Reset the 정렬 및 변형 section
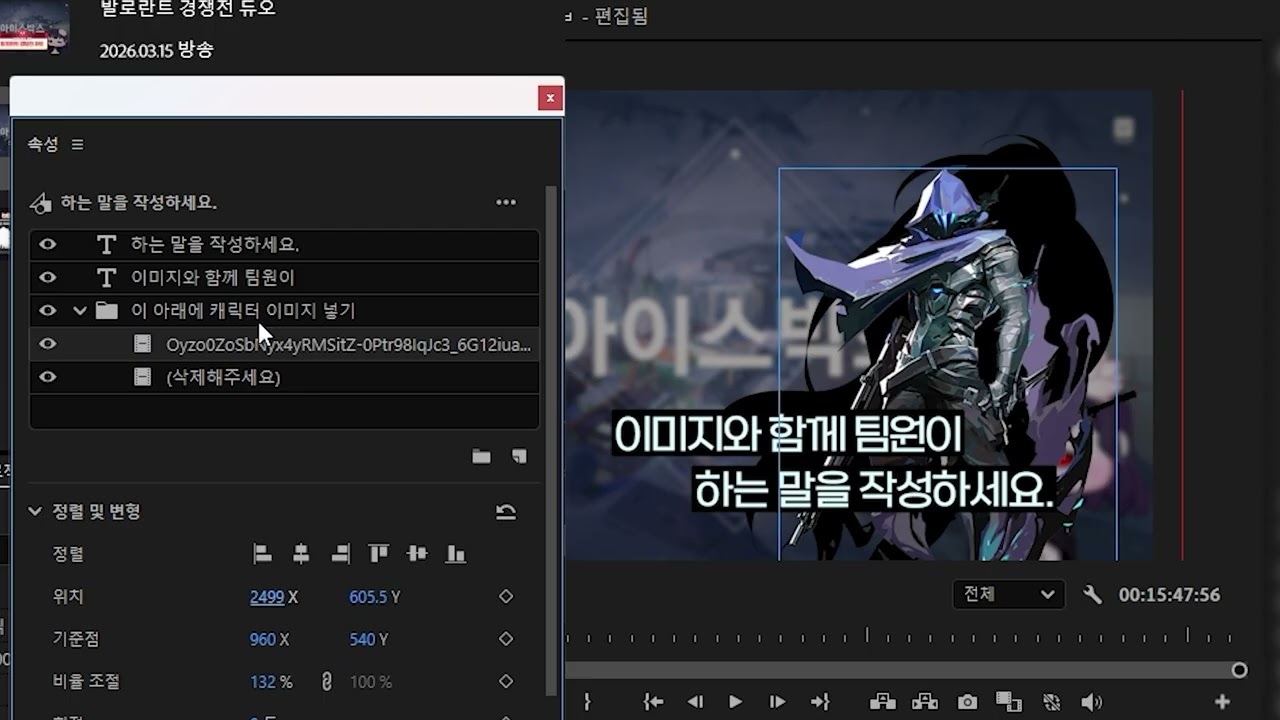The image size is (1280, 720). [x=506, y=512]
